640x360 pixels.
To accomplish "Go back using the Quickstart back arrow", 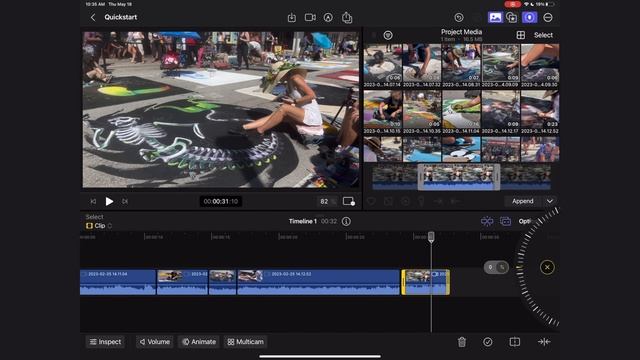I will point(93,18).
